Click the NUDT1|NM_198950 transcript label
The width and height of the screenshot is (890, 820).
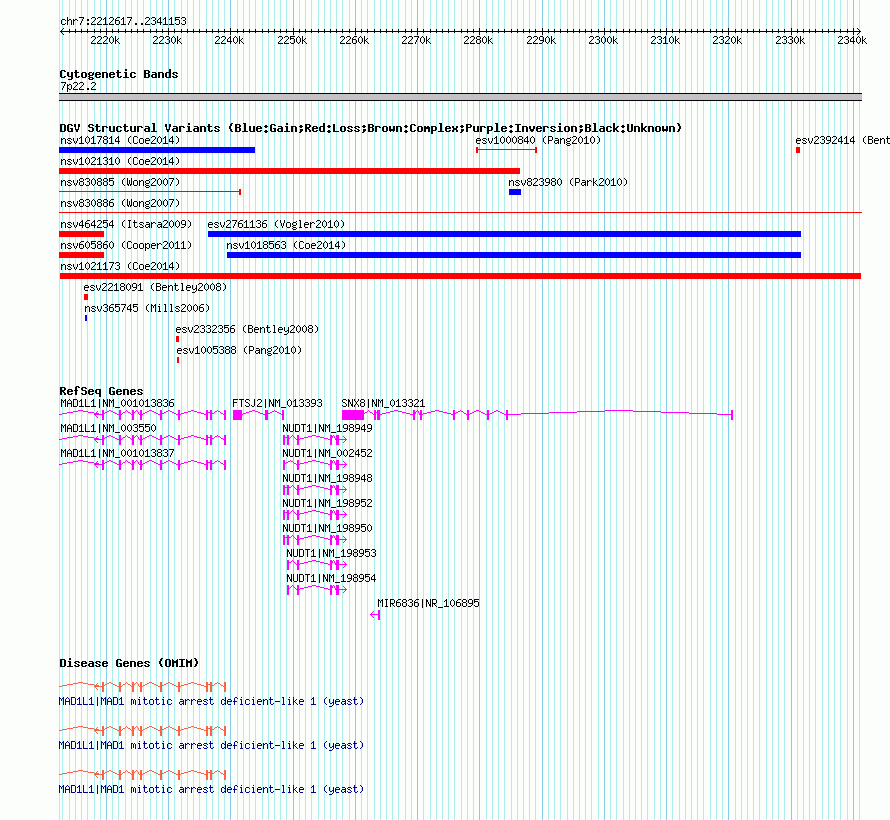(x=328, y=528)
